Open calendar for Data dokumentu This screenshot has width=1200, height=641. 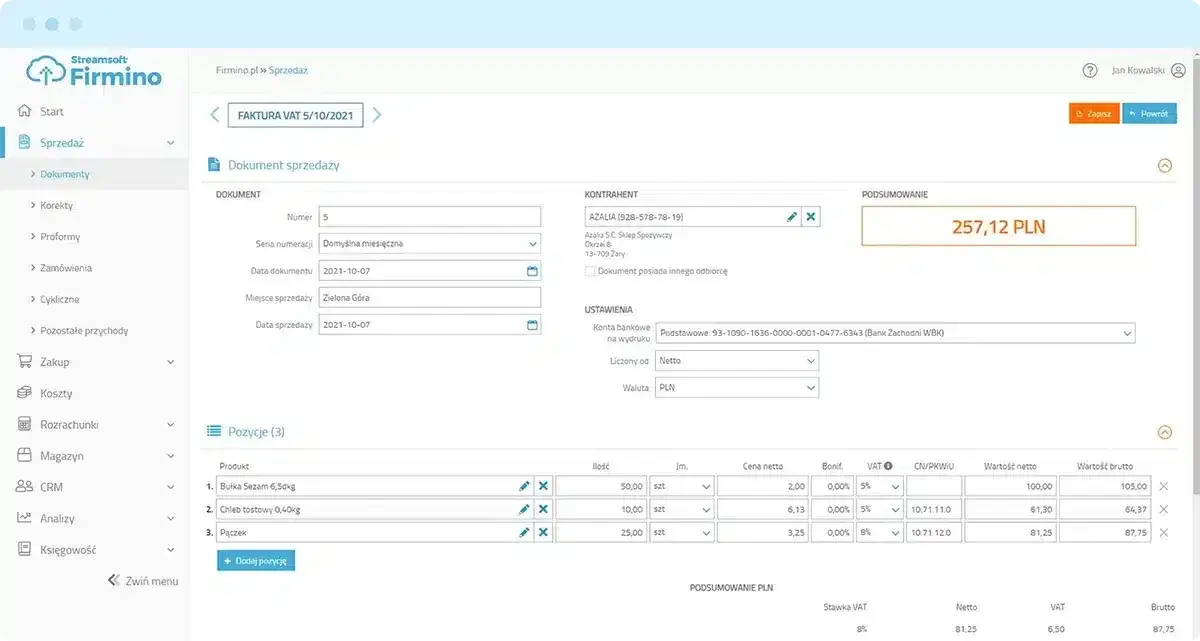pyautogui.click(x=532, y=271)
